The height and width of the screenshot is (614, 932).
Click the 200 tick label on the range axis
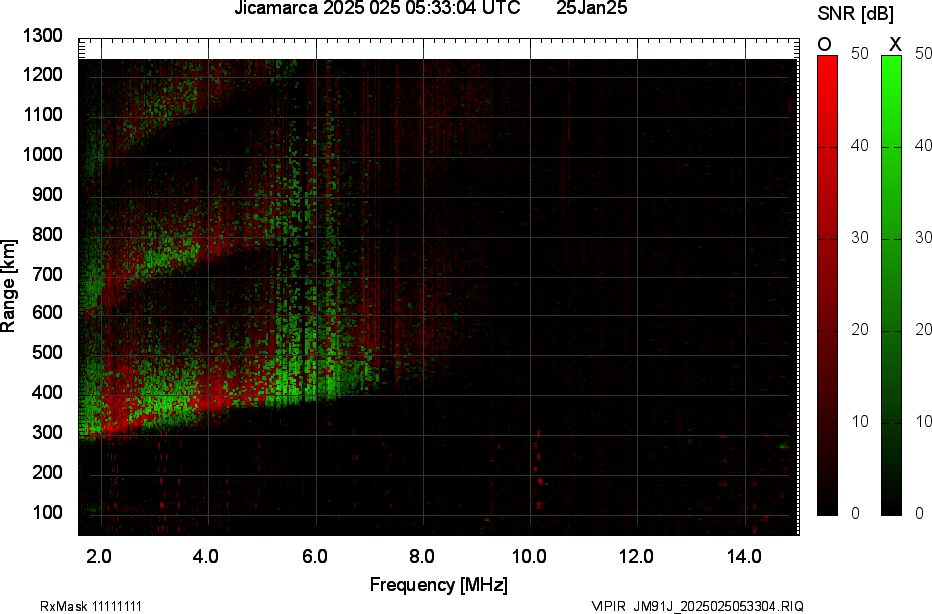(x=47, y=472)
